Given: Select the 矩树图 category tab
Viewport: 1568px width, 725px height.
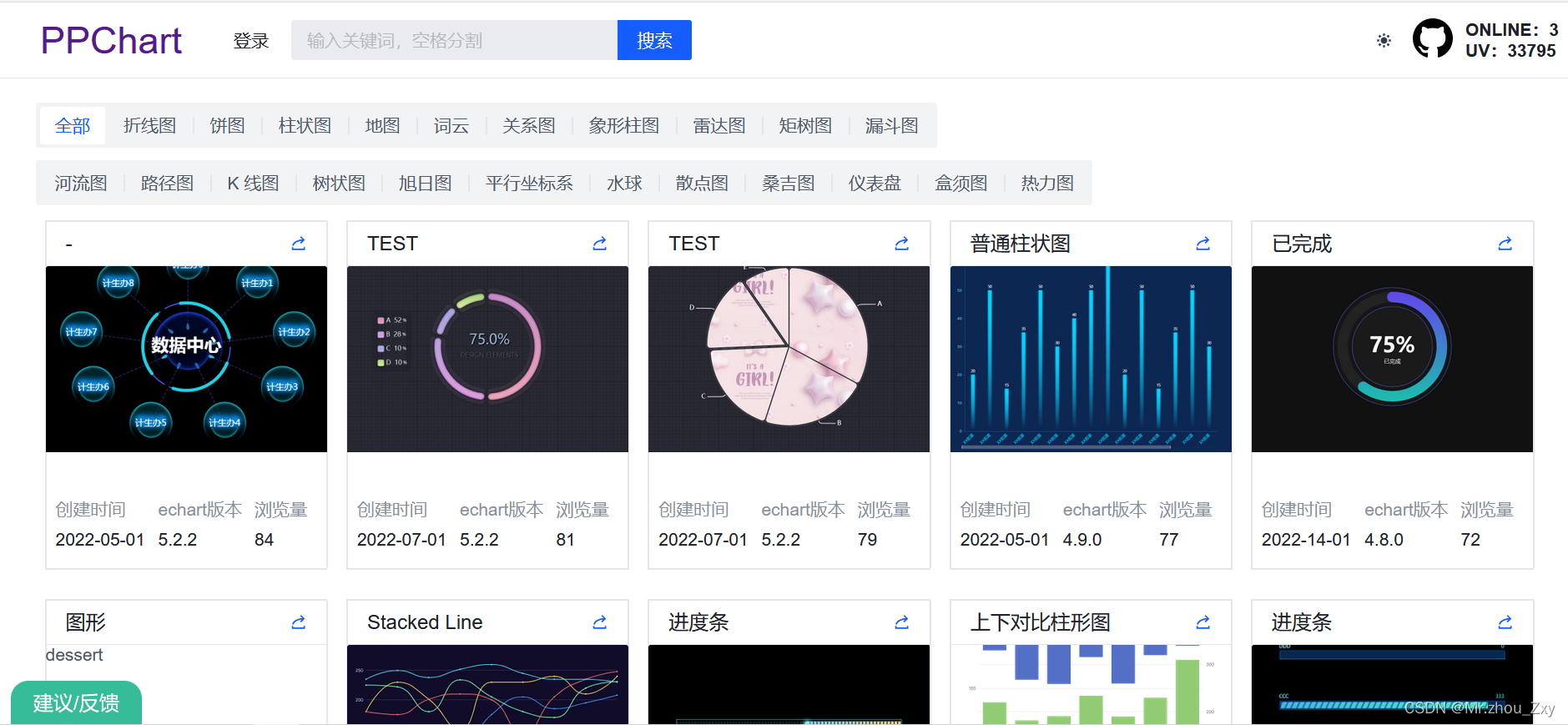Looking at the screenshot, I should coord(805,125).
